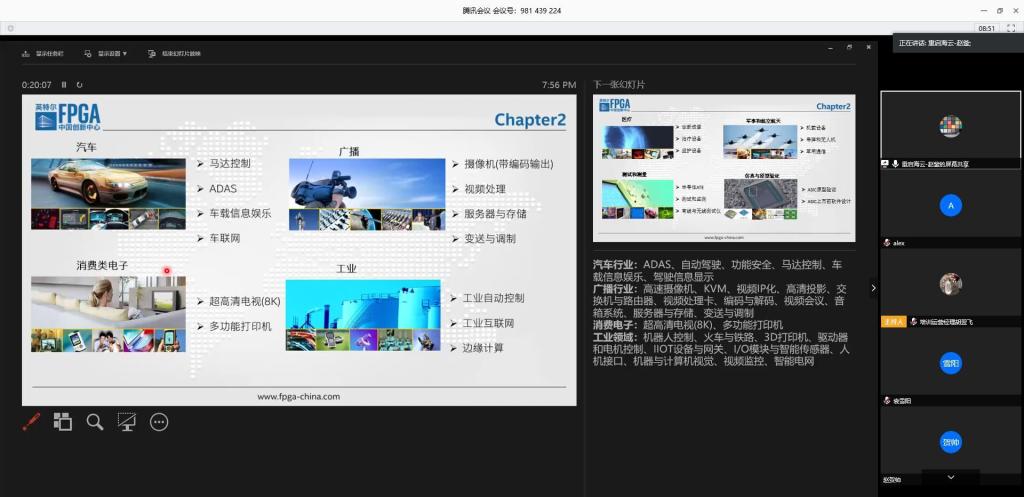Toggle black screen for the slide show
Viewport: 1024px width, 497px height.
127,422
